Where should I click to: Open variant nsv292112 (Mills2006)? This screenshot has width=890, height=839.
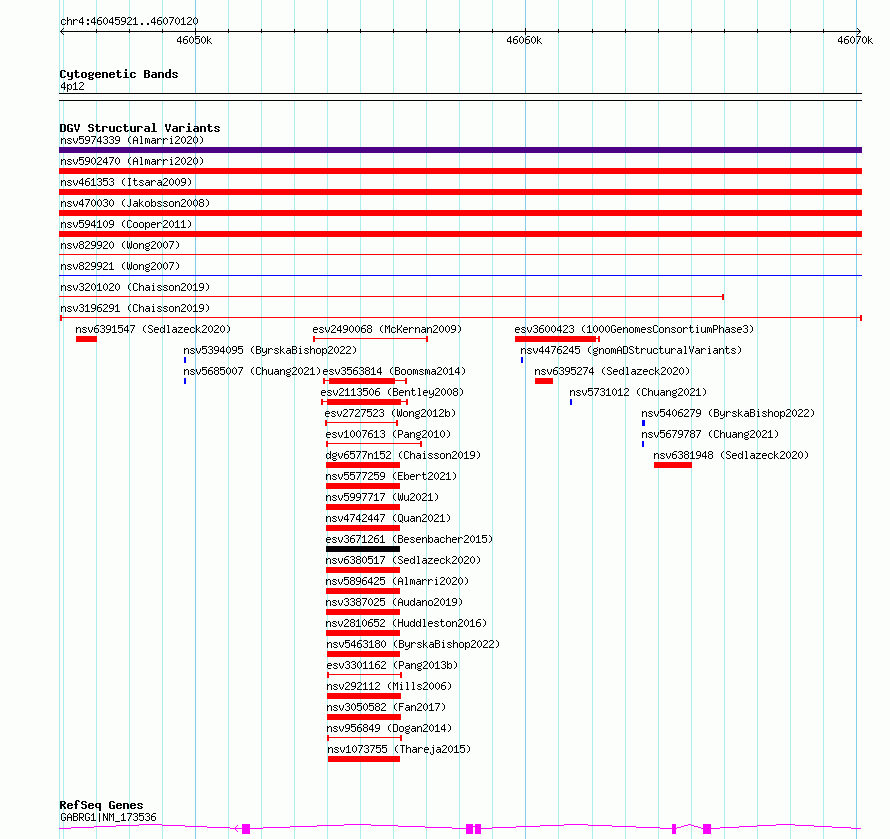click(389, 686)
